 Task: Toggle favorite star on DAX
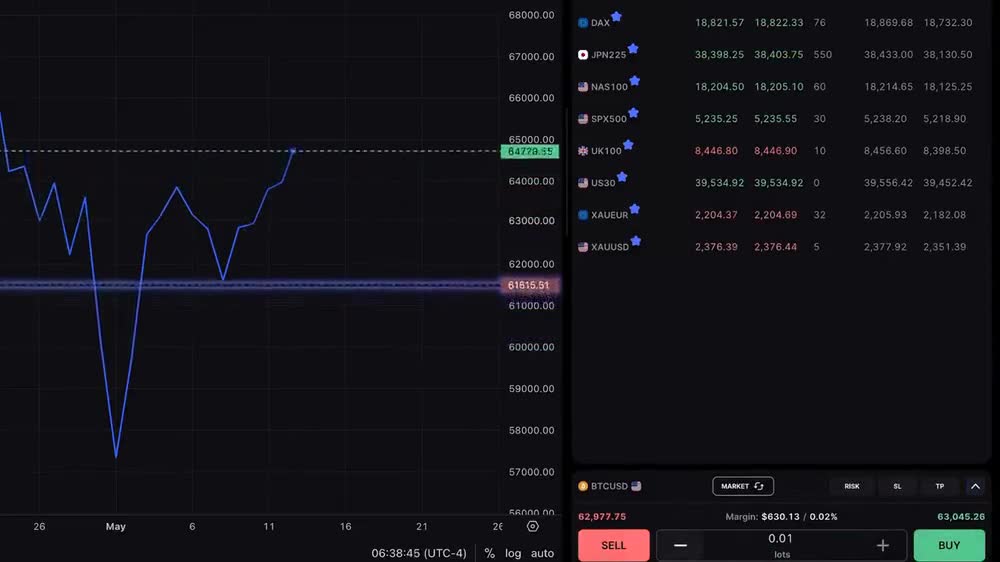[616, 17]
